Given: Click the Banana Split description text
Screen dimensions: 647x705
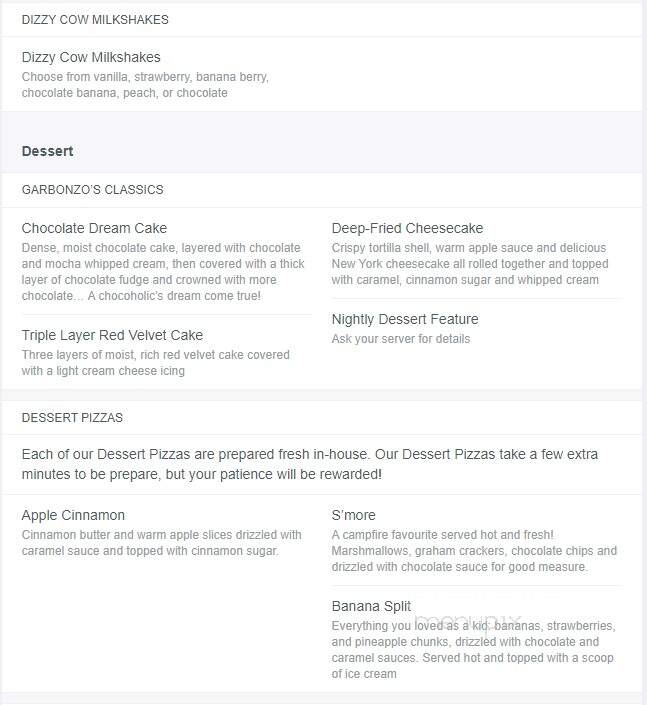Looking at the screenshot, I should coord(473,650).
